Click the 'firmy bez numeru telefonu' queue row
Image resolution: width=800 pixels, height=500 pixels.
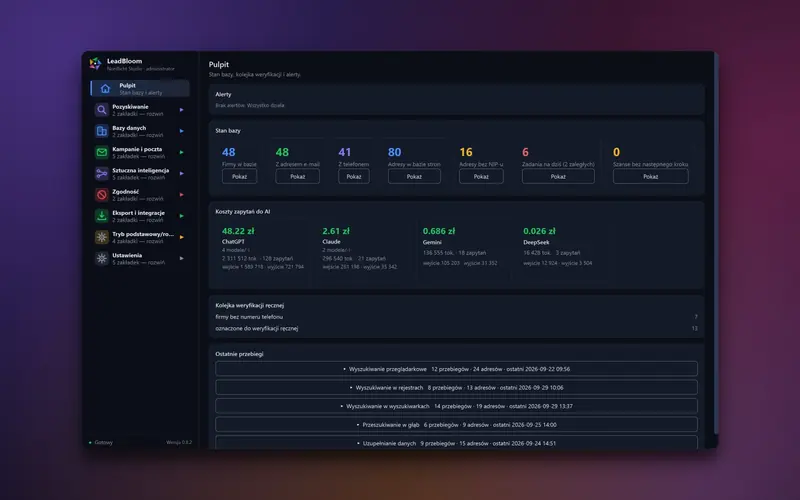pos(456,317)
